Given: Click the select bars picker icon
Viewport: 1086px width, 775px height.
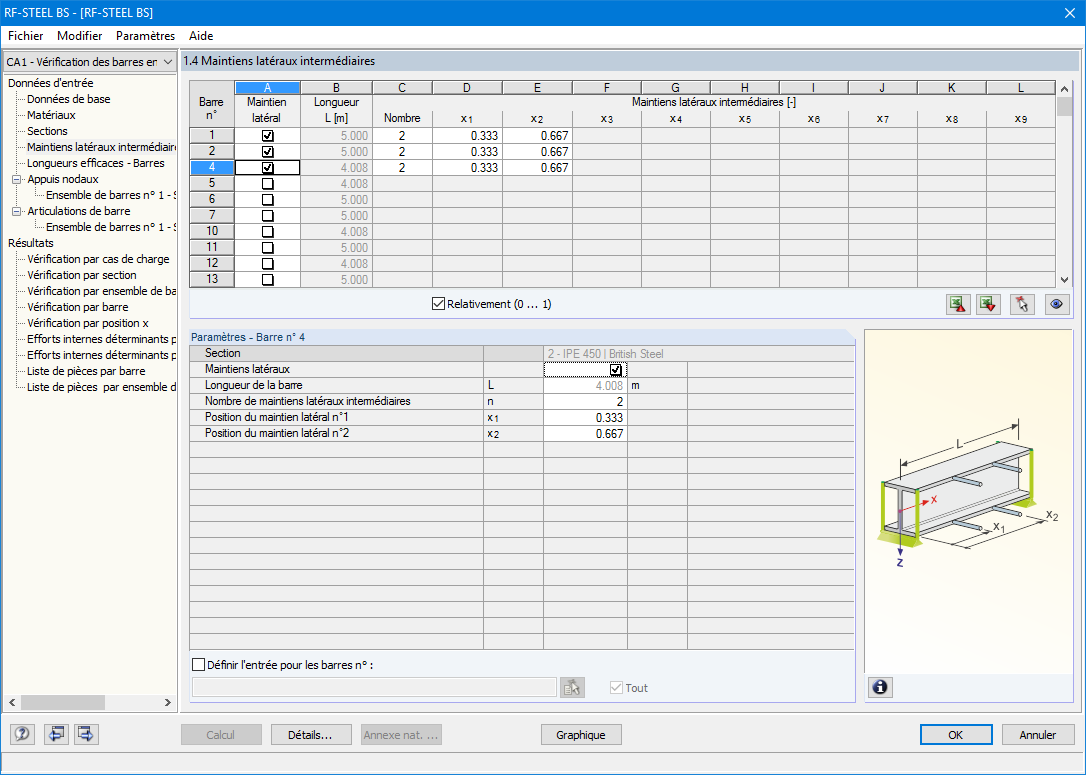Looking at the screenshot, I should click(572, 687).
